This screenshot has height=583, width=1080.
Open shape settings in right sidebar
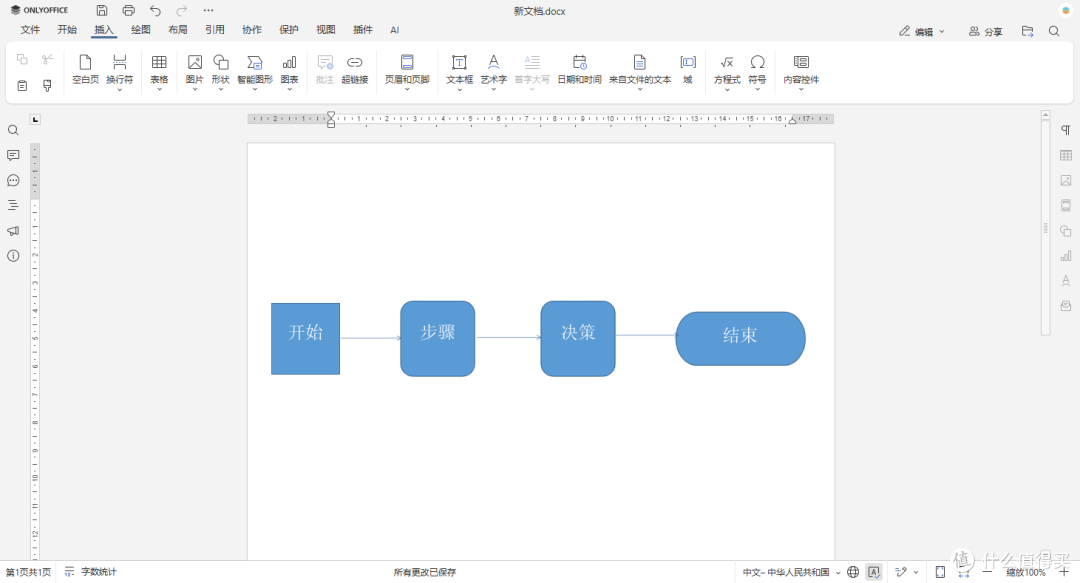(x=1066, y=231)
